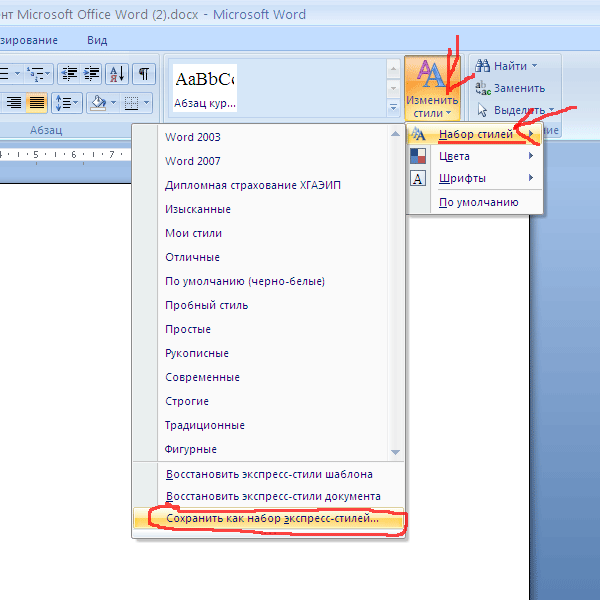
Task: Choose Строгие style set
Action: [x=187, y=401]
